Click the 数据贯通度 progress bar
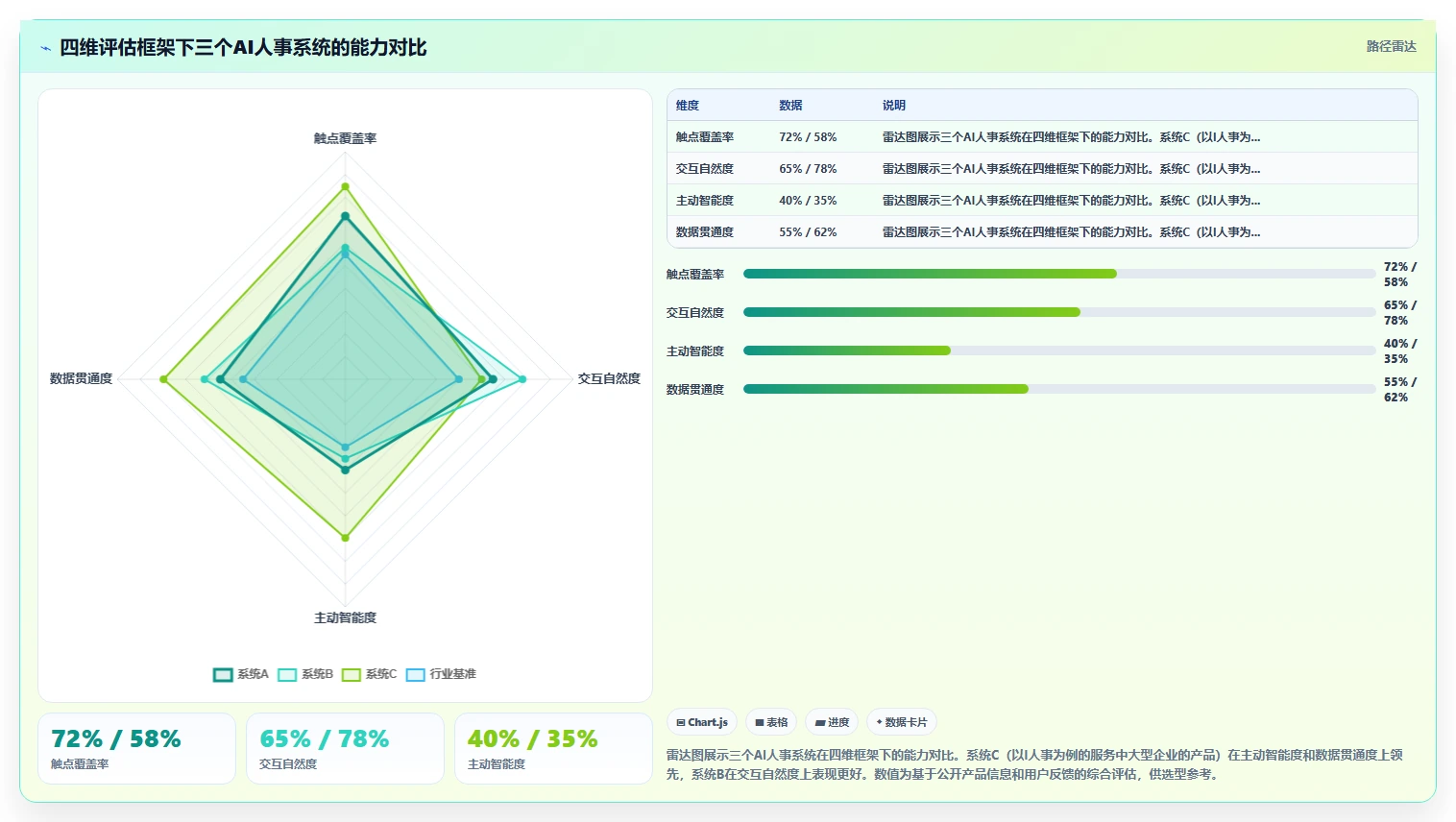This screenshot has height=822, width=1456. 1059,389
